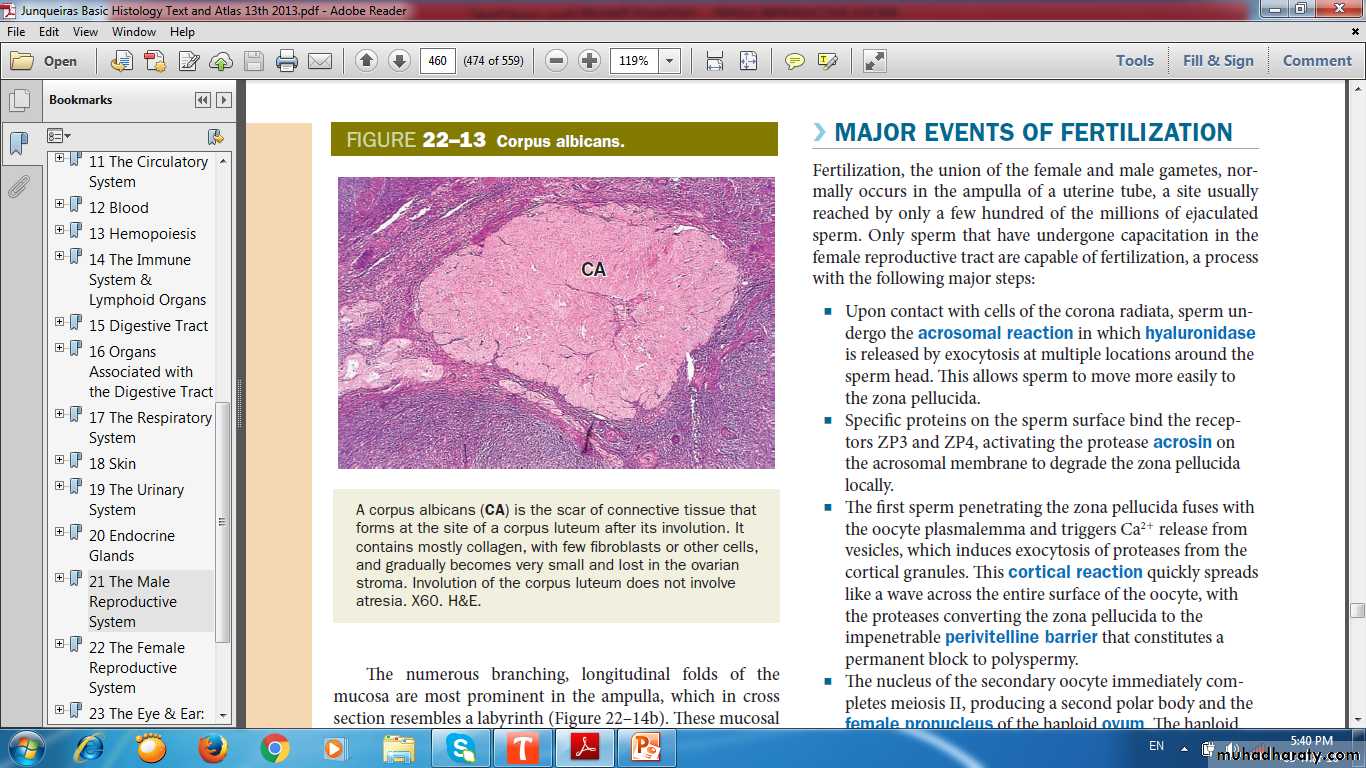
Task: Click the print file icon
Action: 287,61
